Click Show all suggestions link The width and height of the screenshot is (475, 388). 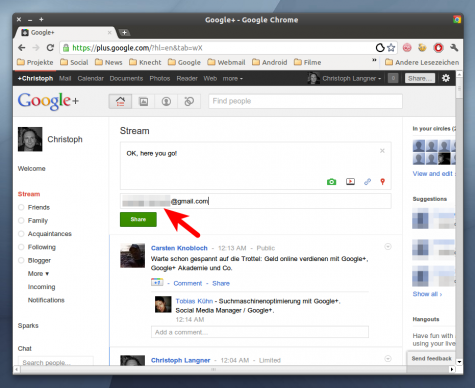[x=427, y=294]
